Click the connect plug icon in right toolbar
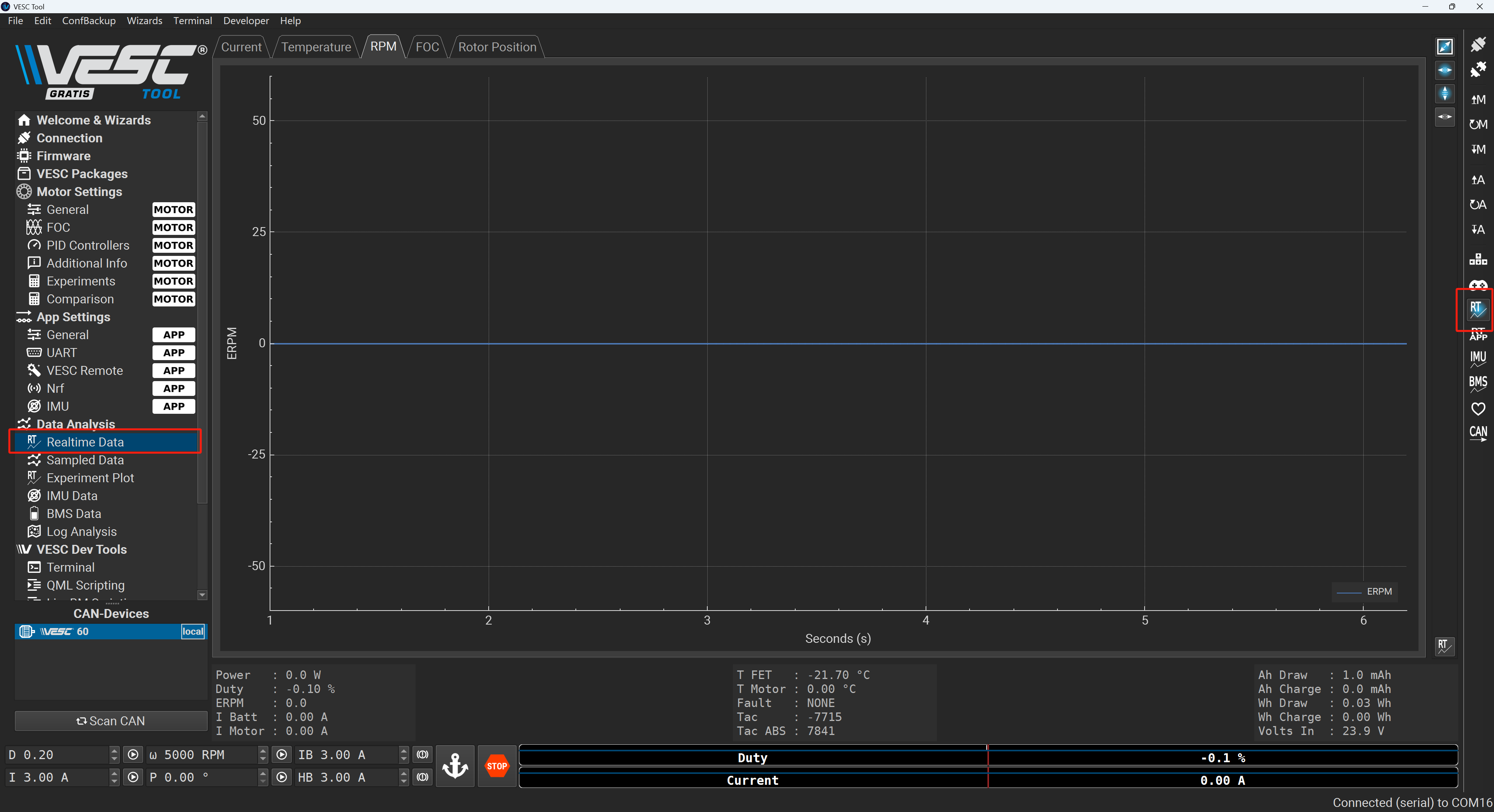Image resolution: width=1494 pixels, height=812 pixels. (x=1478, y=45)
